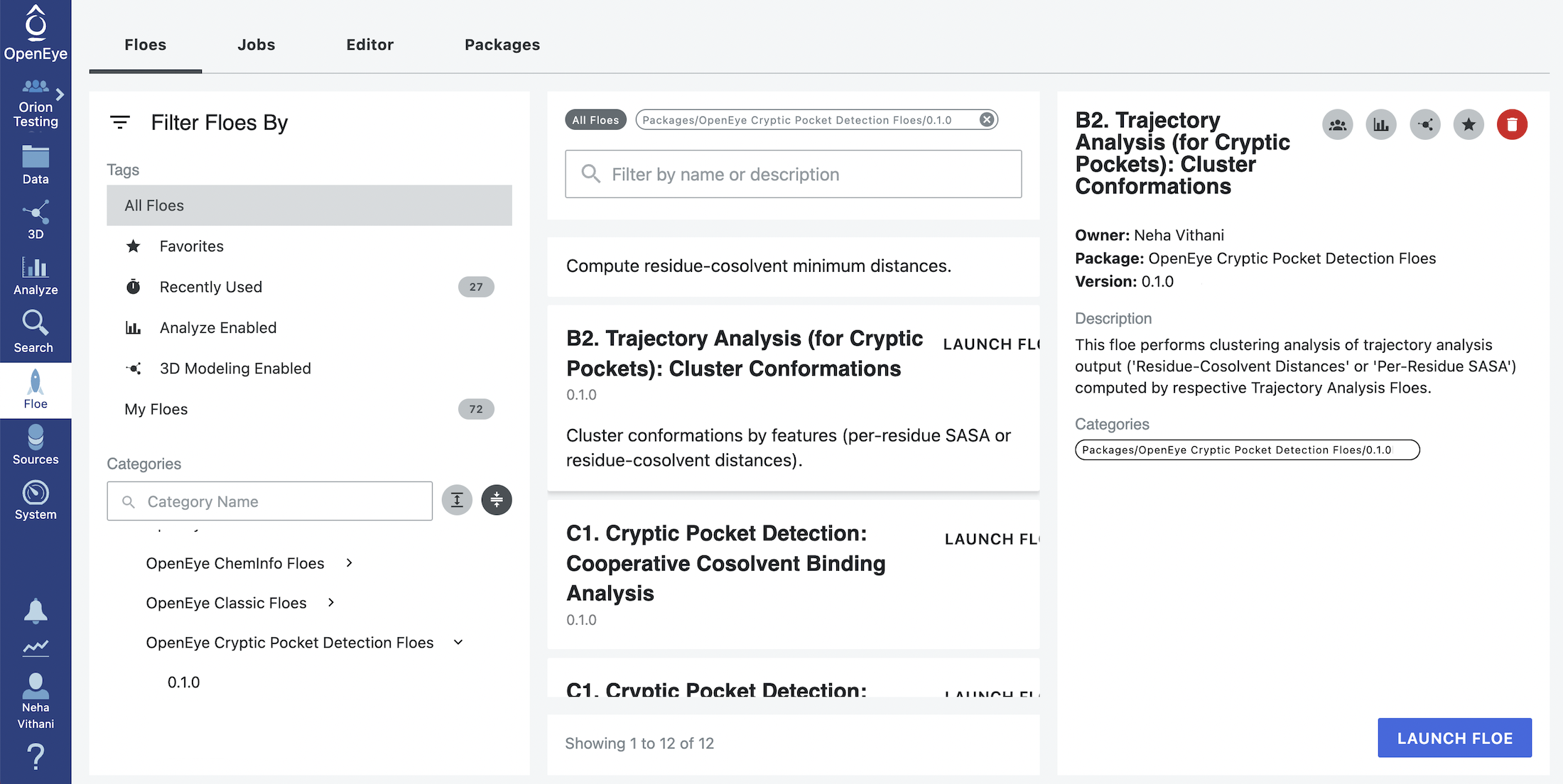Open the Sources panel from the sidebar
The image size is (1563, 784).
(x=35, y=445)
